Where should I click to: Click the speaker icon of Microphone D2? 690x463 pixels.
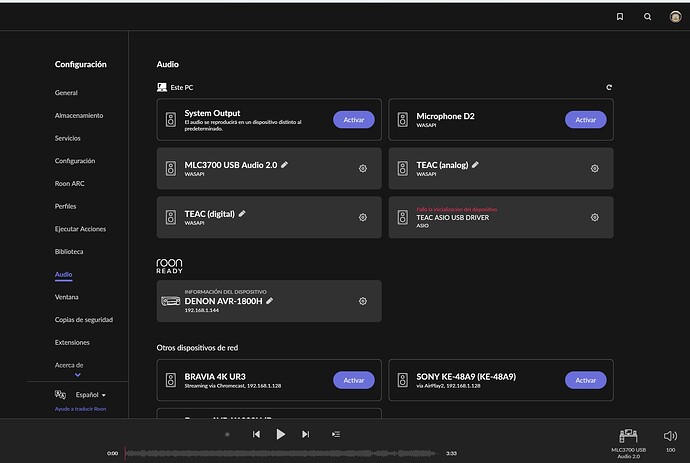(x=403, y=119)
